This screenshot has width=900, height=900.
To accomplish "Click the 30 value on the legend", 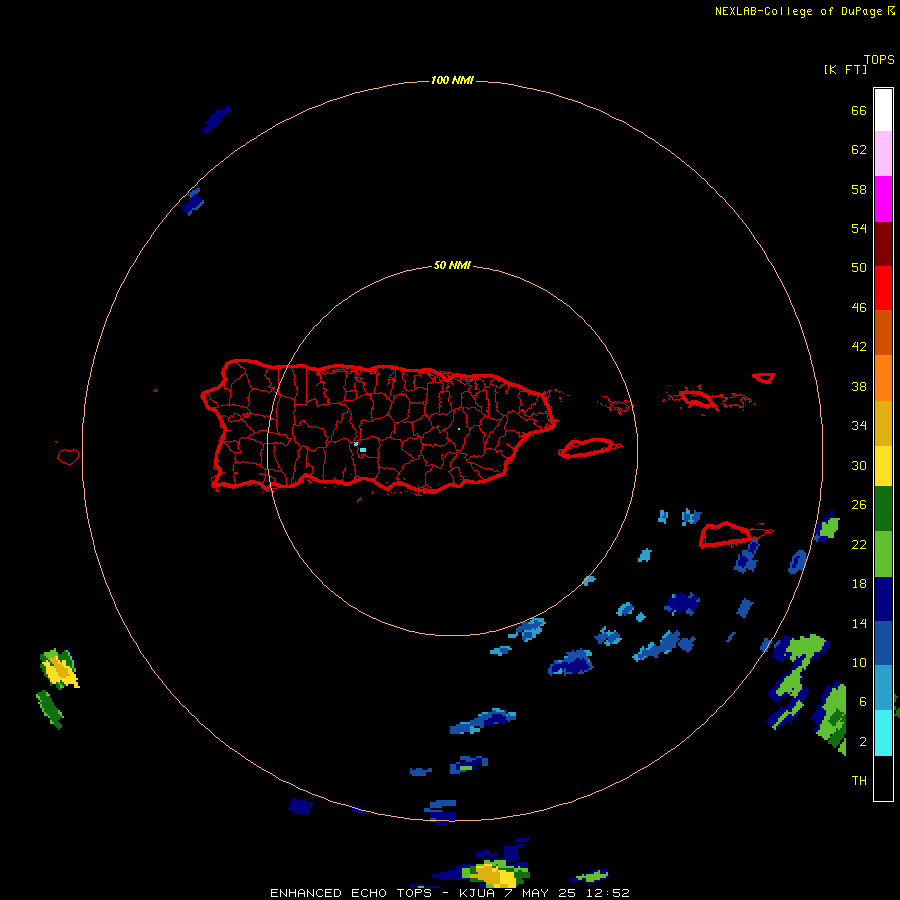I will (x=859, y=465).
